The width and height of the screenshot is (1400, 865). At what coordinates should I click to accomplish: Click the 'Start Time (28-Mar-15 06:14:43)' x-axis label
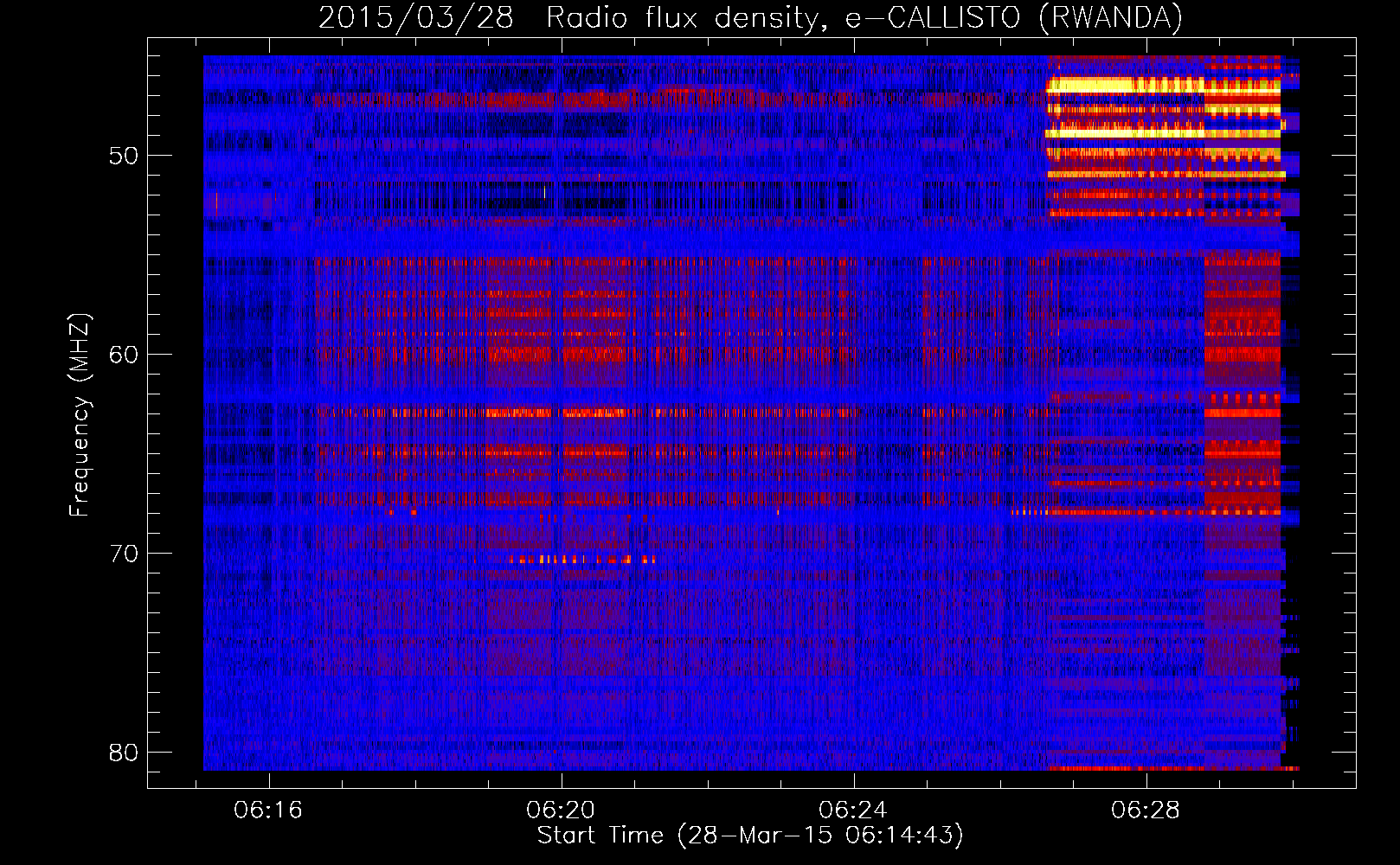750,836
